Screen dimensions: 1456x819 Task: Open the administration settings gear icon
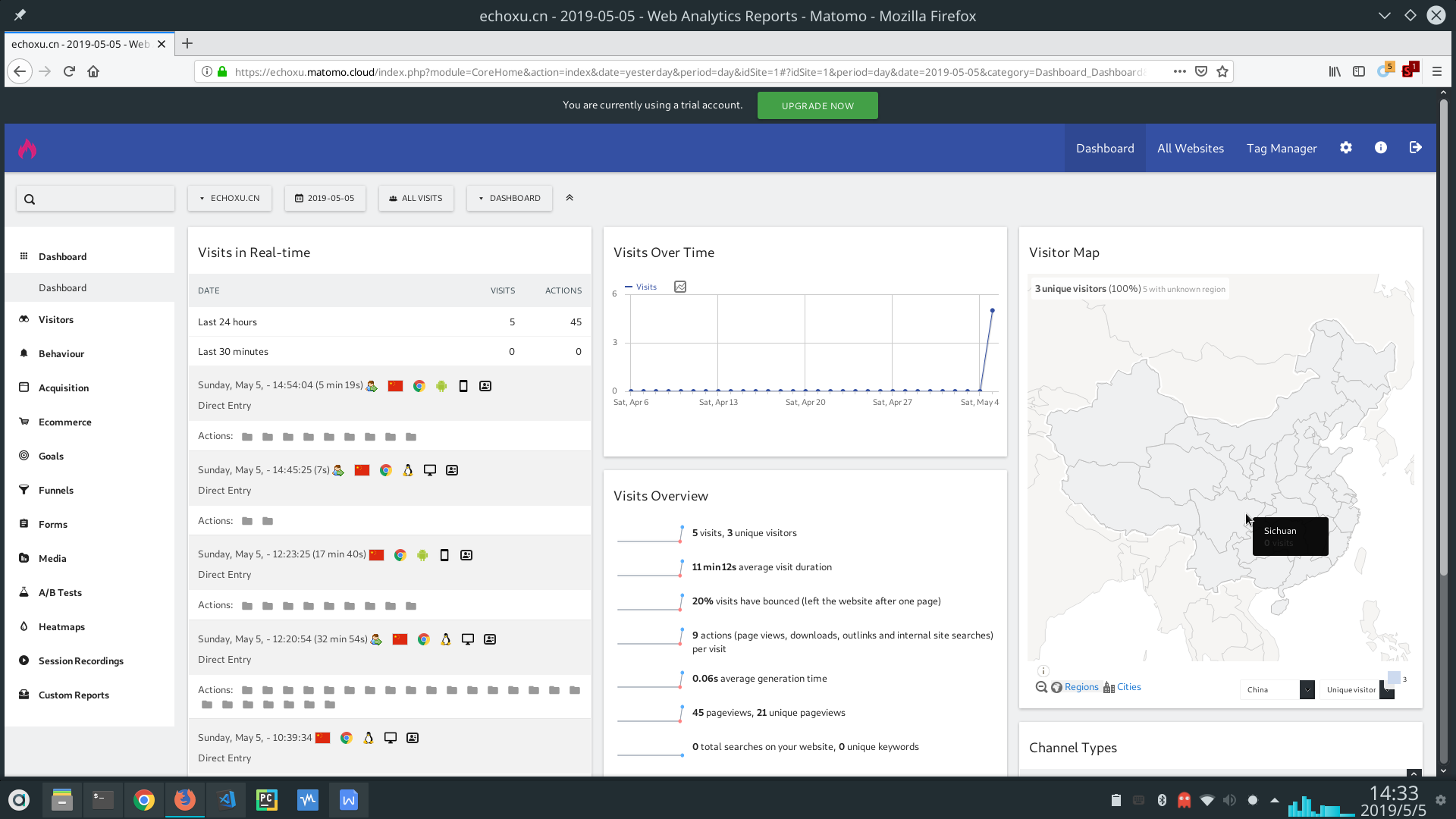pyautogui.click(x=1346, y=148)
